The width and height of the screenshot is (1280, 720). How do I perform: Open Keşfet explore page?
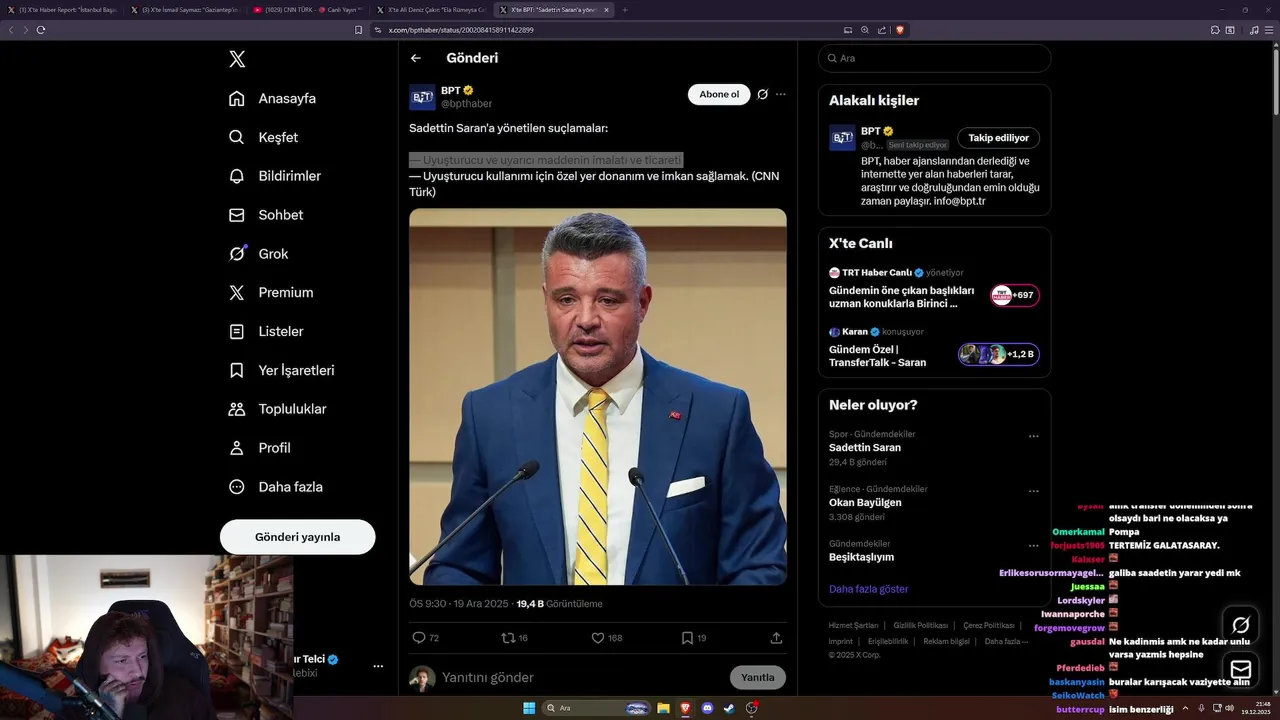(x=263, y=137)
